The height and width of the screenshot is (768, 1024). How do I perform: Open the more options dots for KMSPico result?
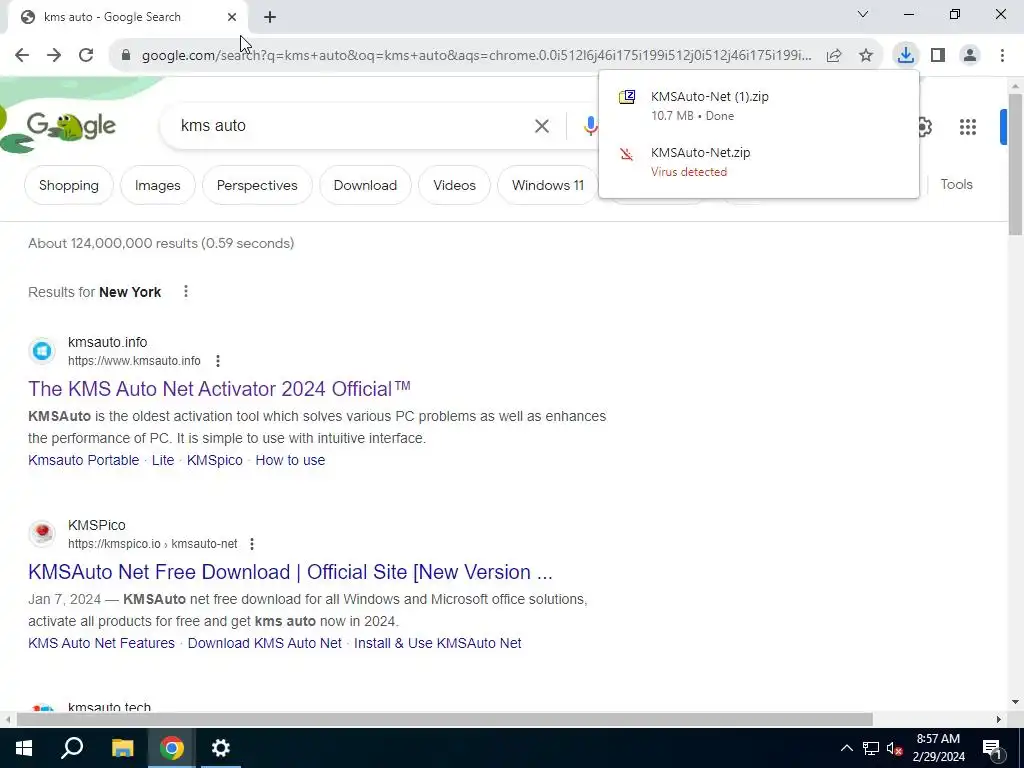click(252, 543)
